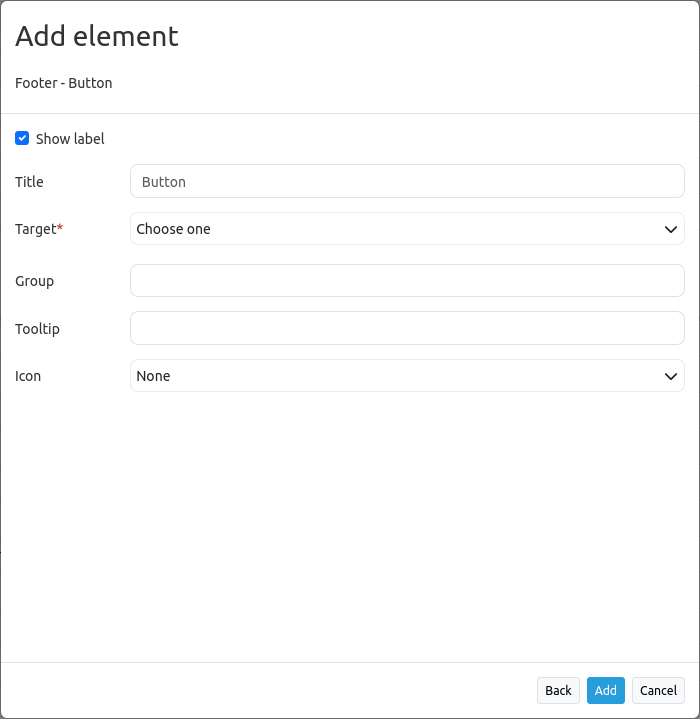Click the 'Title' field label

point(29,182)
